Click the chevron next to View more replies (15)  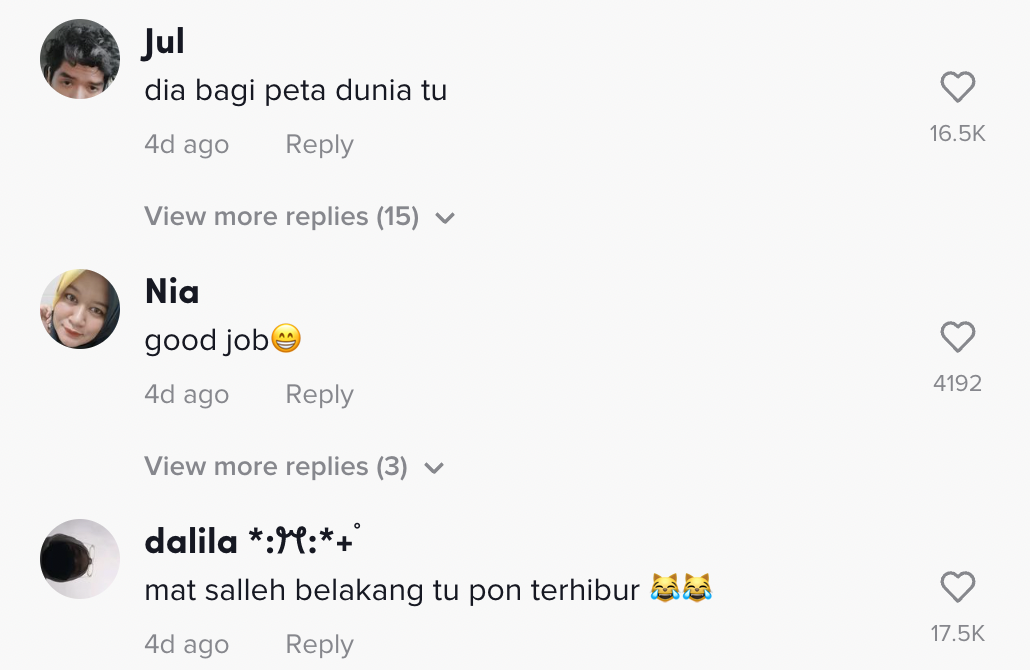pos(446,218)
